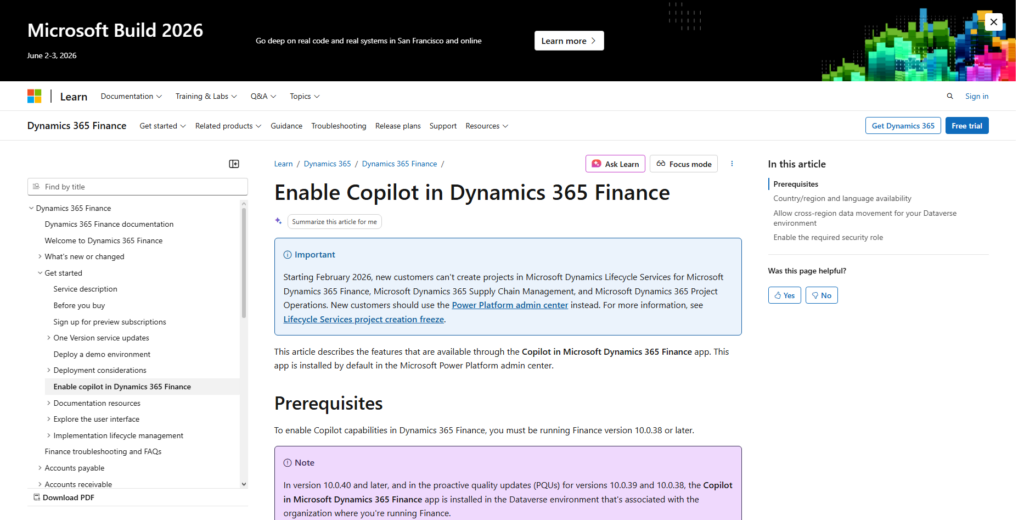The height and width of the screenshot is (520, 1024).
Task: Click Ask Learn button
Action: pos(615,164)
